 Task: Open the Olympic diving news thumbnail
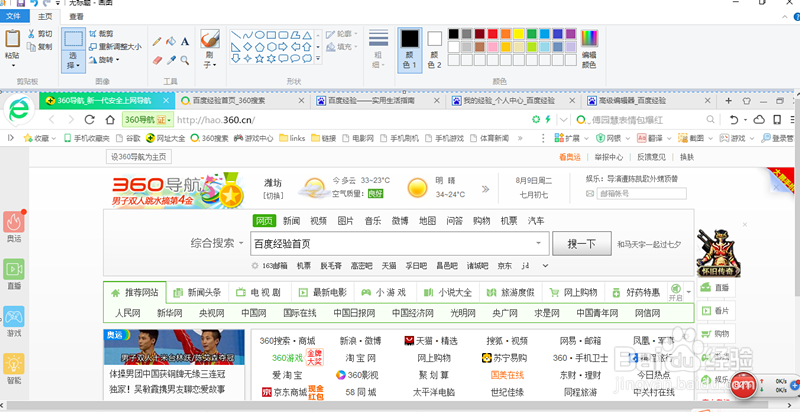(x=174, y=347)
